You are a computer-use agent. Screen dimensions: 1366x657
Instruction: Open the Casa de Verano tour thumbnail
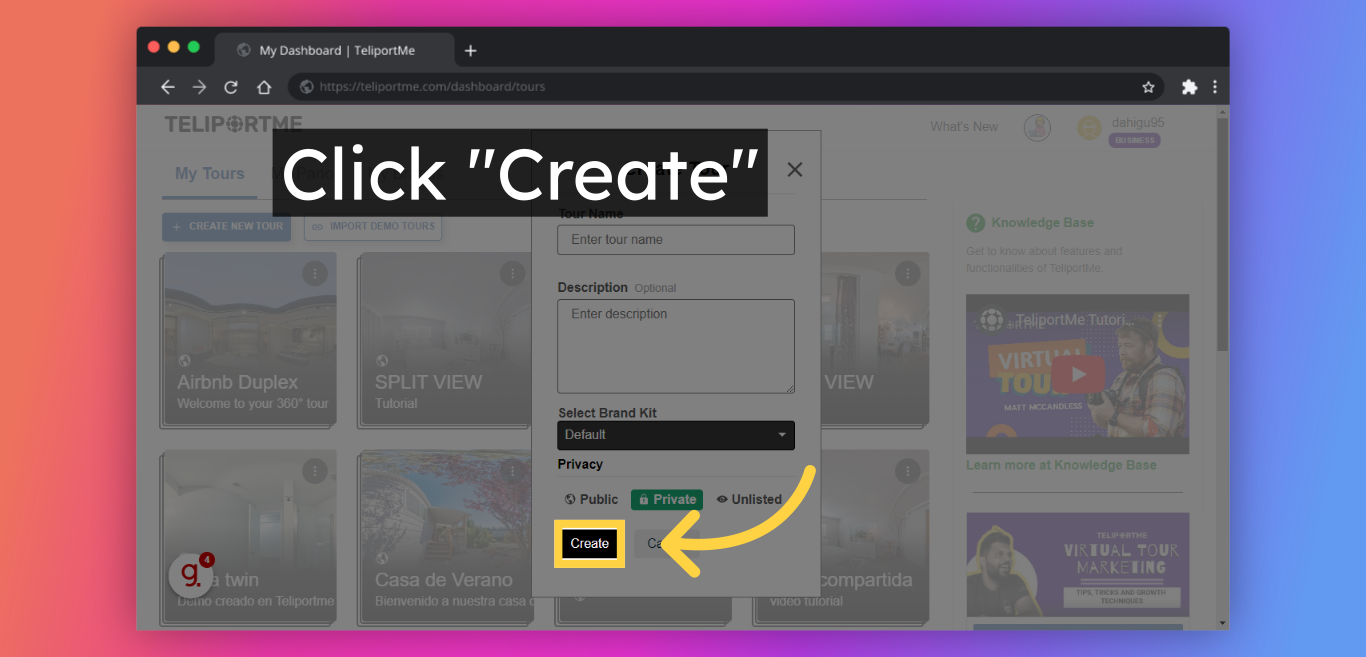tap(446, 536)
